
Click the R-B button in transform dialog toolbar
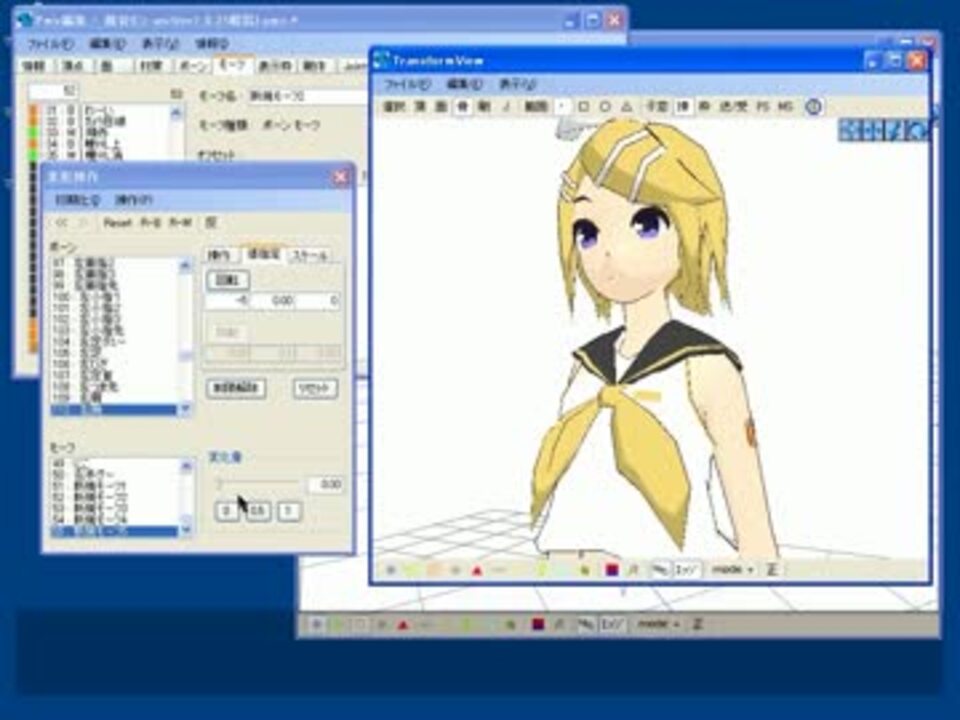[150, 222]
